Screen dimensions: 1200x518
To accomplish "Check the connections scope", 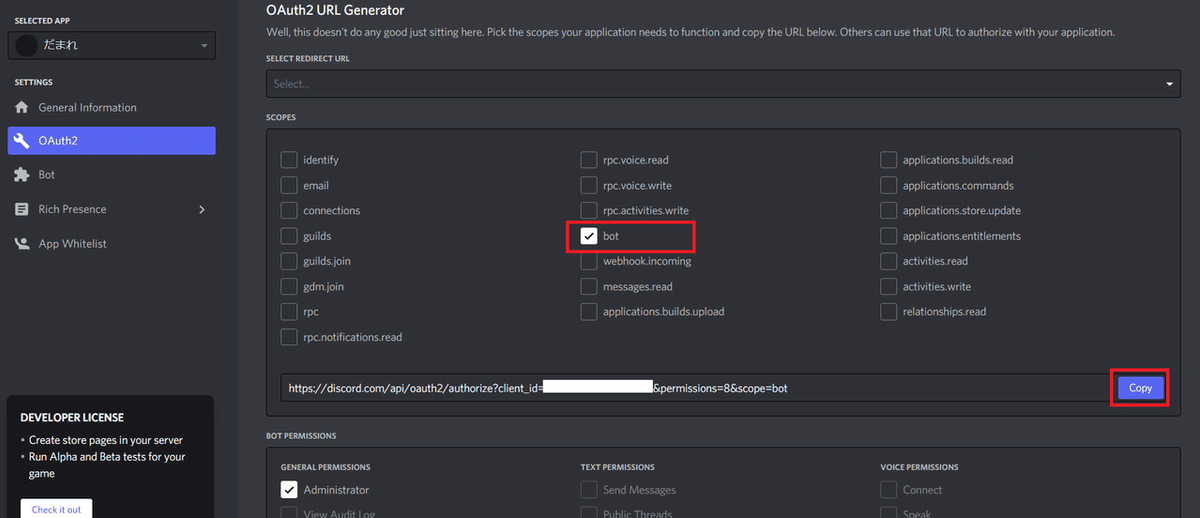I will coord(289,211).
